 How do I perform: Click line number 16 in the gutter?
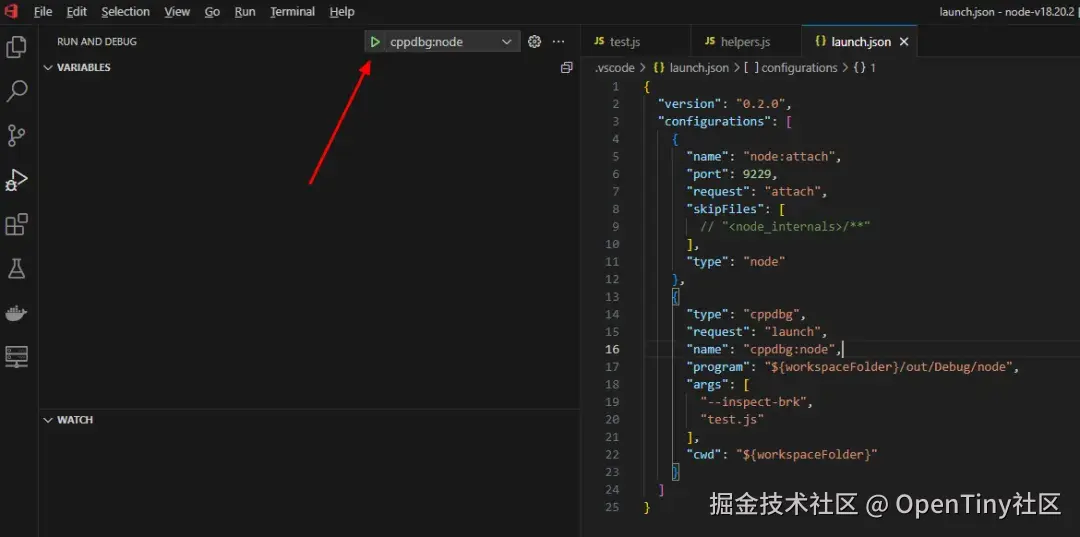coord(612,349)
